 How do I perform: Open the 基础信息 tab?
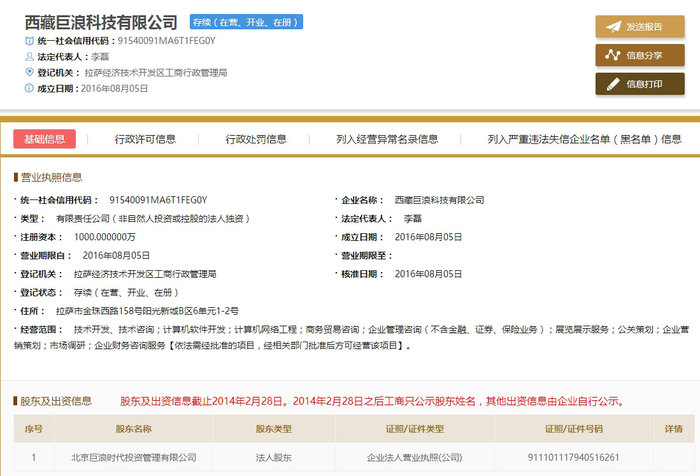[x=45, y=139]
